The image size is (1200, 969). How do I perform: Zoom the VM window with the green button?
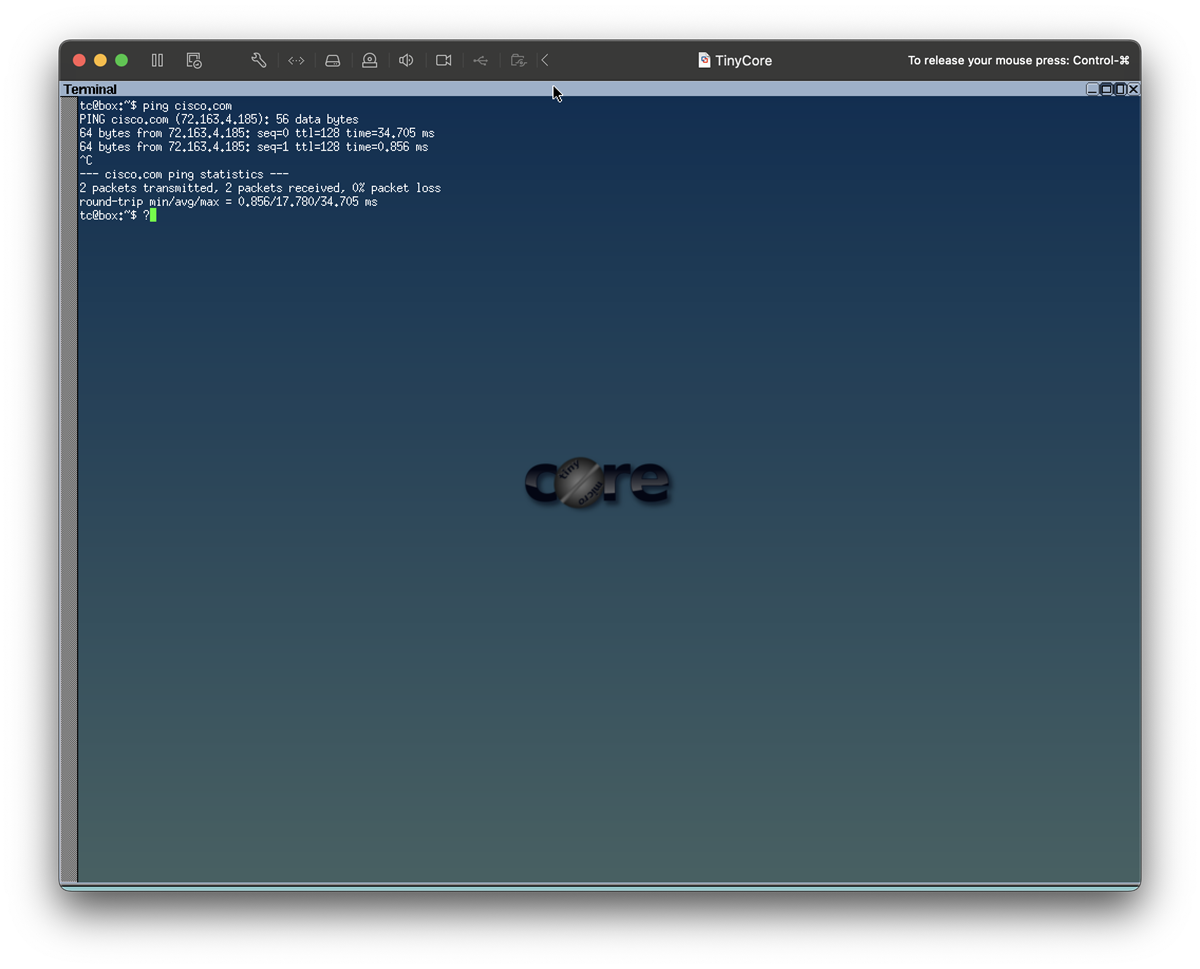point(121,60)
